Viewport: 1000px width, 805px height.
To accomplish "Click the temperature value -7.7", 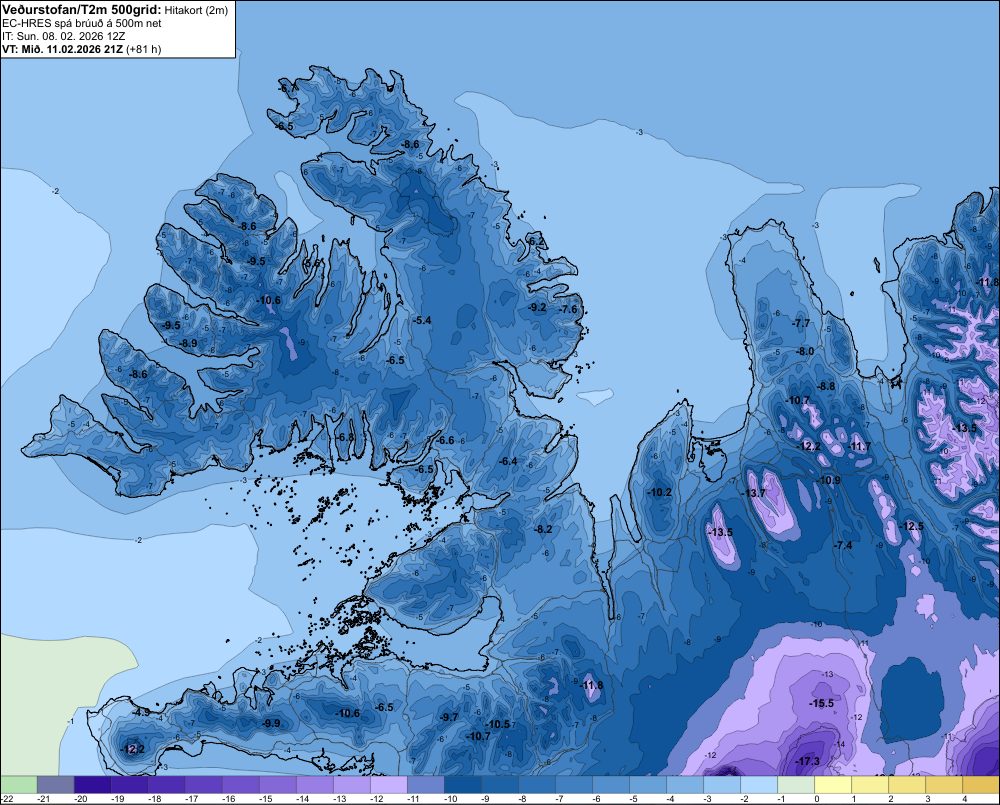I will [801, 323].
